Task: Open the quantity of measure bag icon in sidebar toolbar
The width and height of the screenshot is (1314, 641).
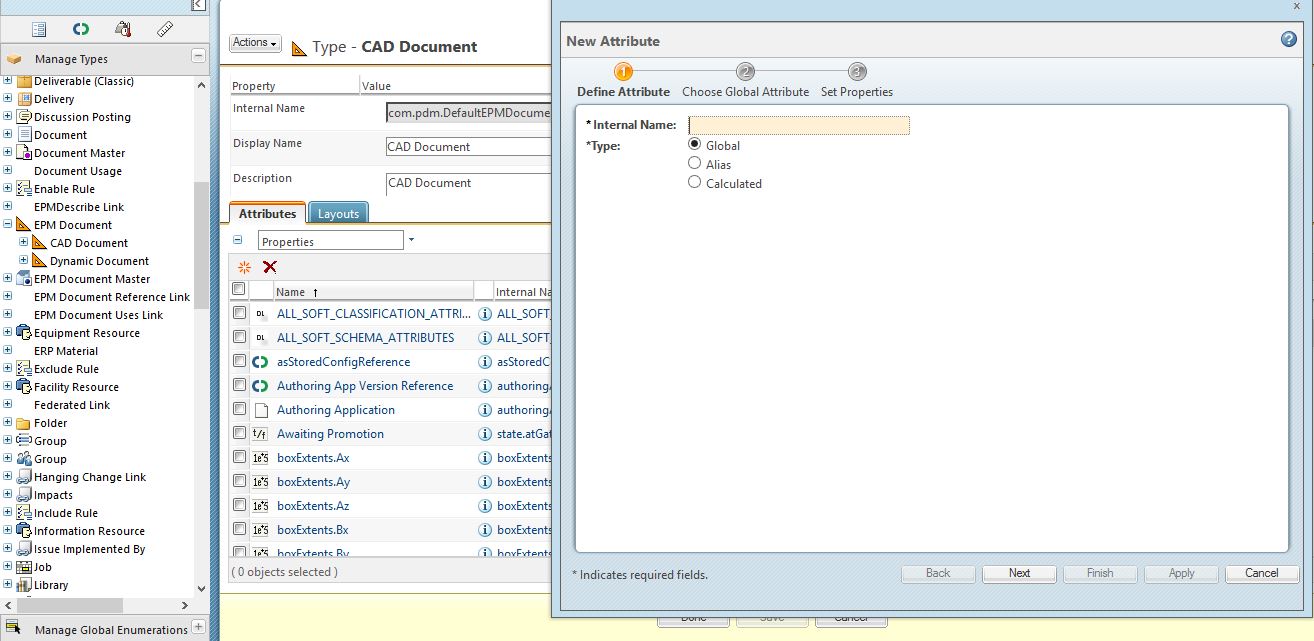Action: 123,29
